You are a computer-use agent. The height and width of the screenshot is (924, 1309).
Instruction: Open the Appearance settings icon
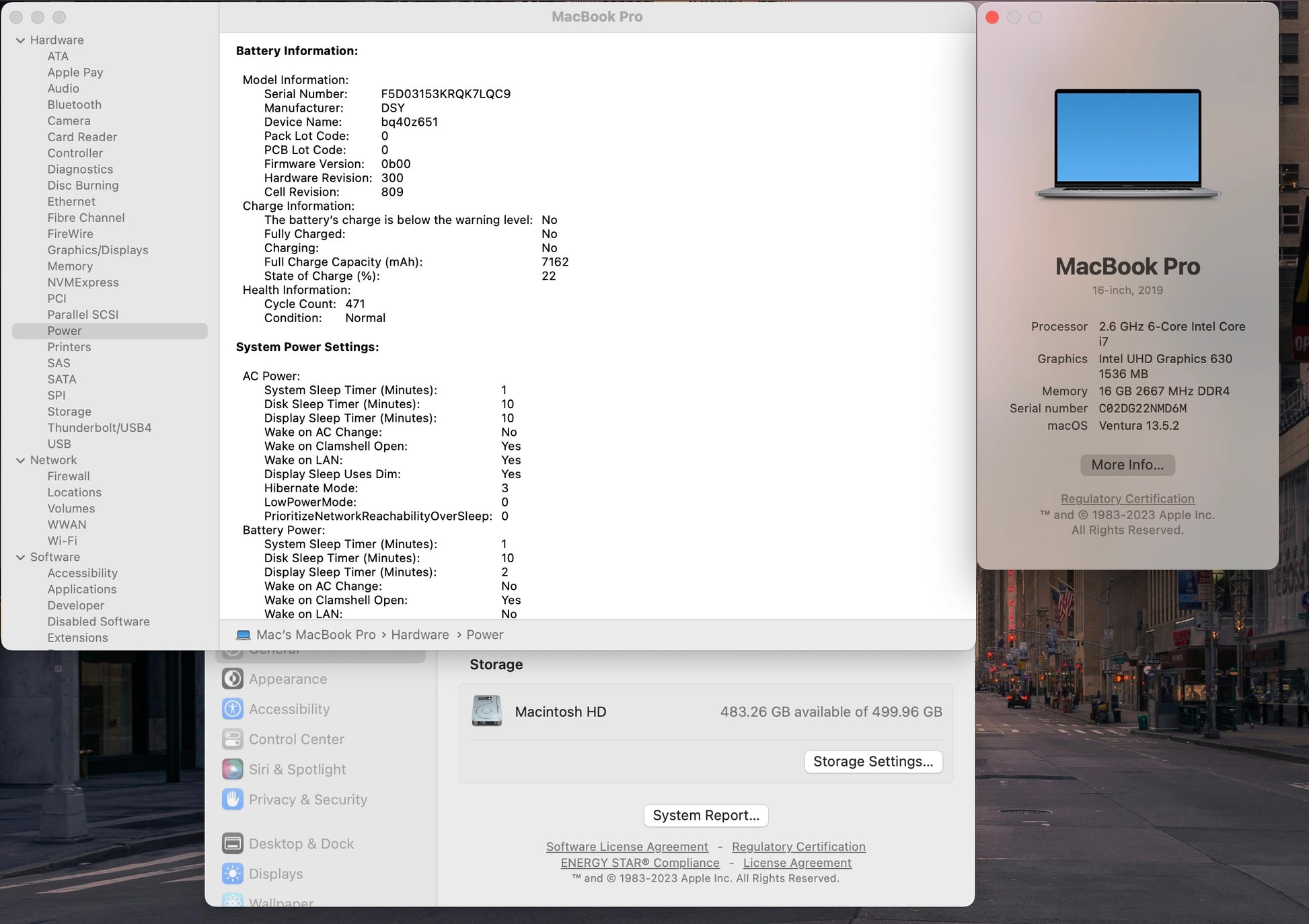(233, 679)
